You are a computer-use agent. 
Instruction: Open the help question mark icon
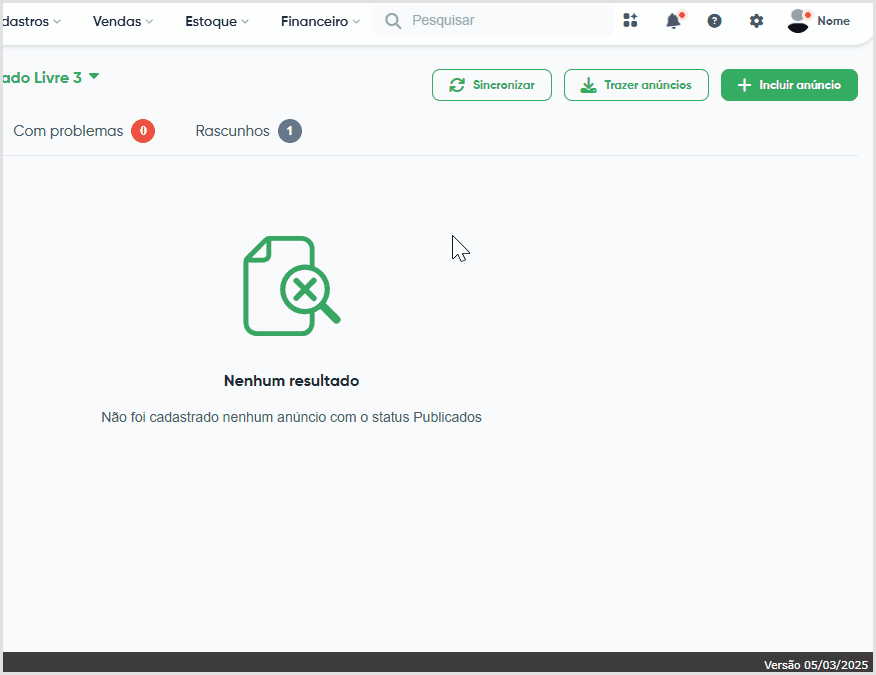click(x=714, y=21)
